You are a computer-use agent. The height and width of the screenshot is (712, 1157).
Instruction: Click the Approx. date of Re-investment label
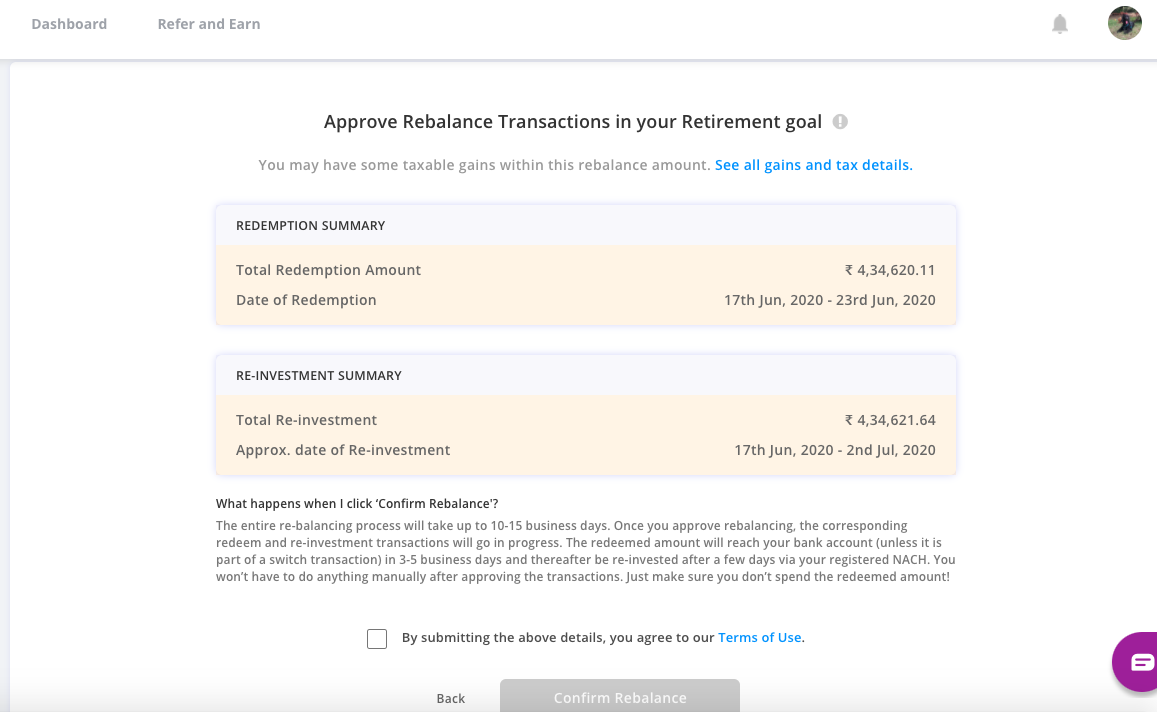click(343, 450)
